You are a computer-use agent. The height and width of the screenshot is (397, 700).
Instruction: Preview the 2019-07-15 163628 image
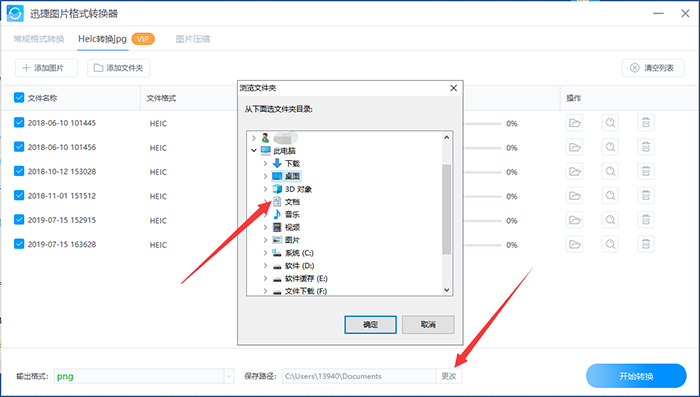click(x=610, y=244)
